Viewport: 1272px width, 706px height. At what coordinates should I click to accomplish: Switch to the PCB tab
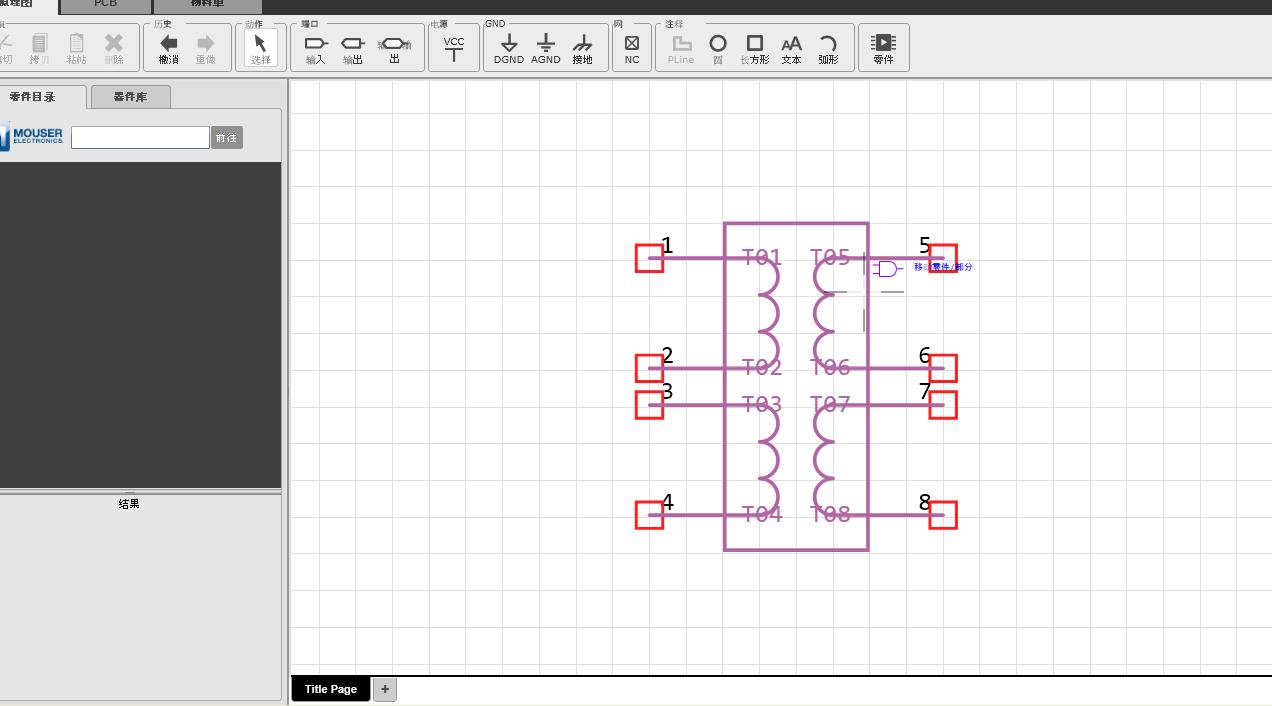coord(105,5)
